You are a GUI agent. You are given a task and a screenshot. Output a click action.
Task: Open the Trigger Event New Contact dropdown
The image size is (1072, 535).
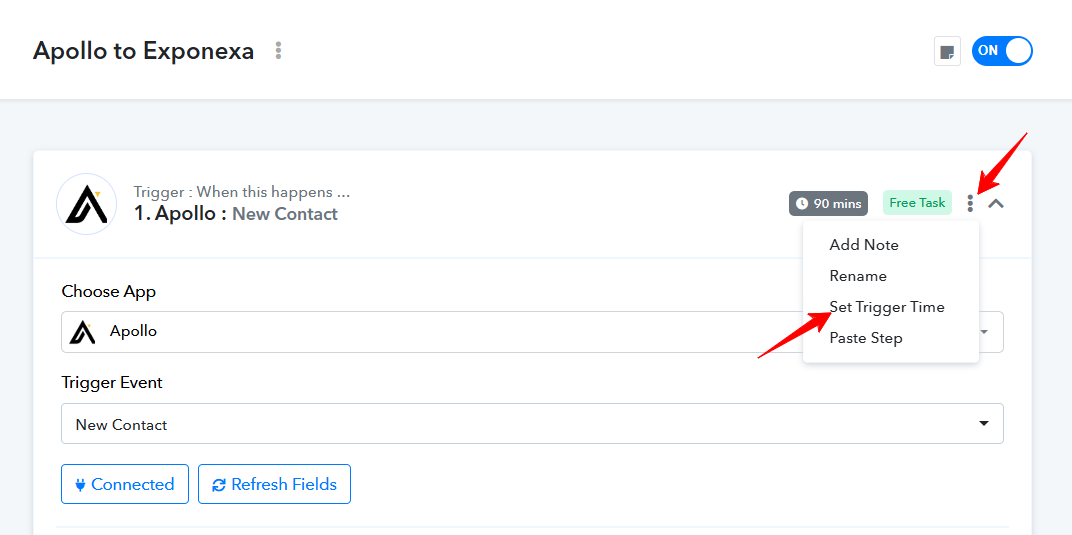coord(532,424)
